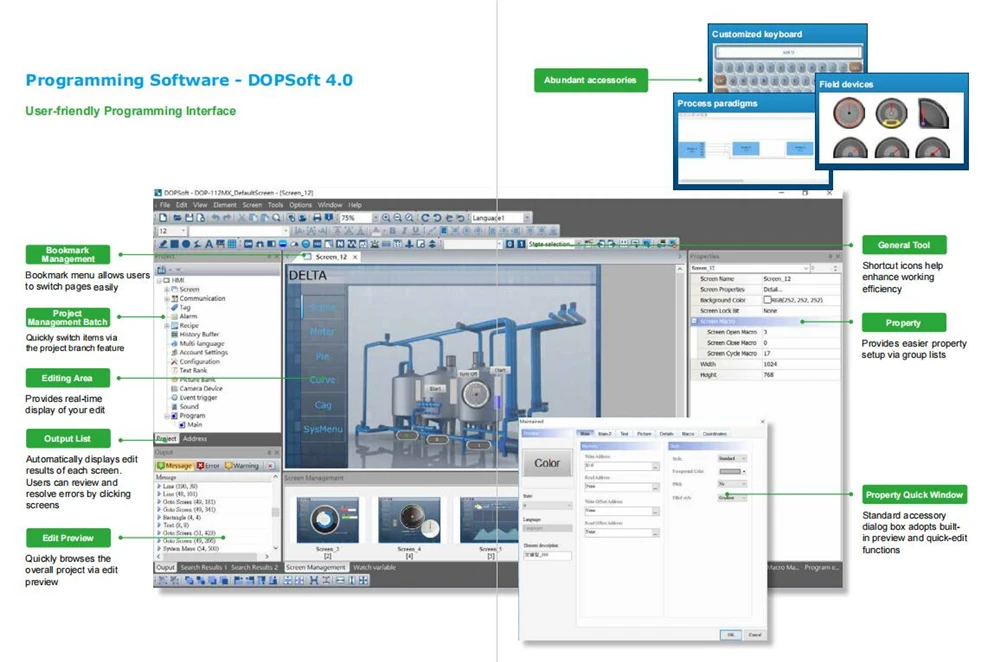Open the zoom 75% dropdown
1000x662 pixels.
[374, 217]
